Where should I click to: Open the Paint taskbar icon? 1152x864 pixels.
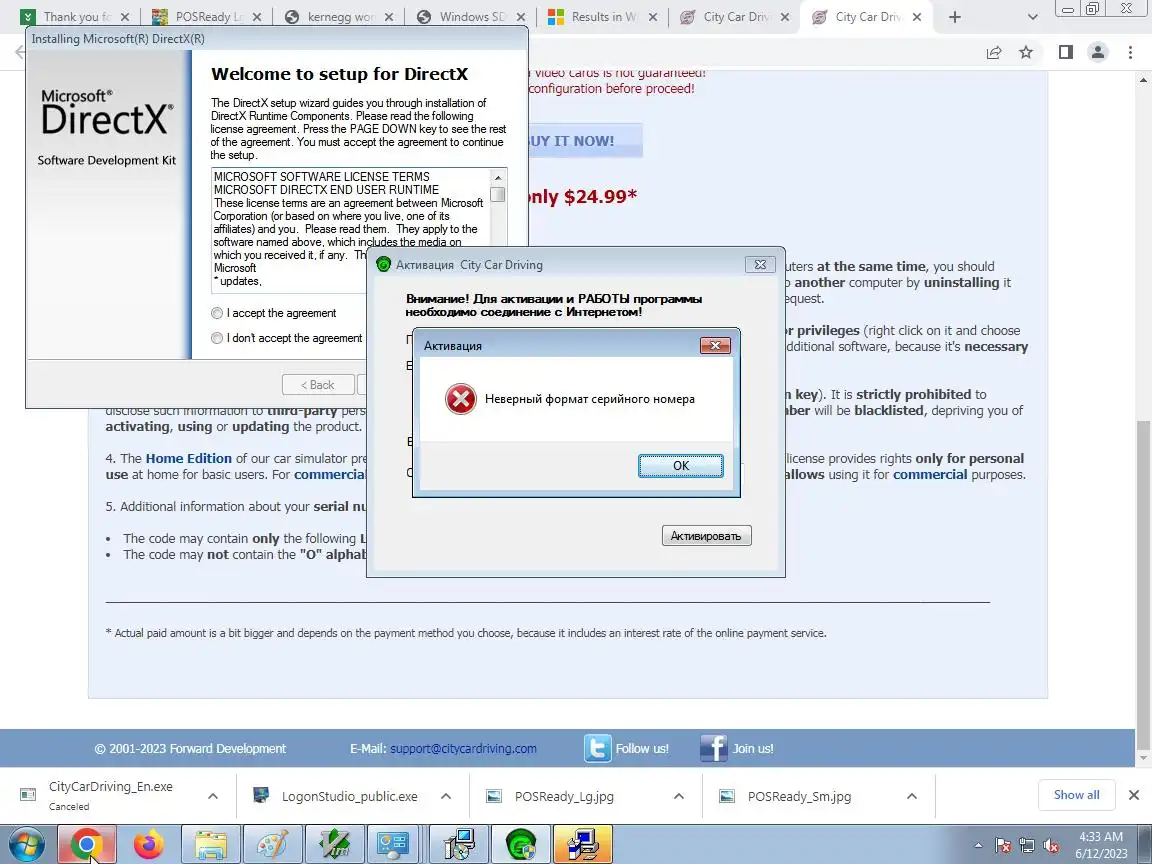coord(272,845)
